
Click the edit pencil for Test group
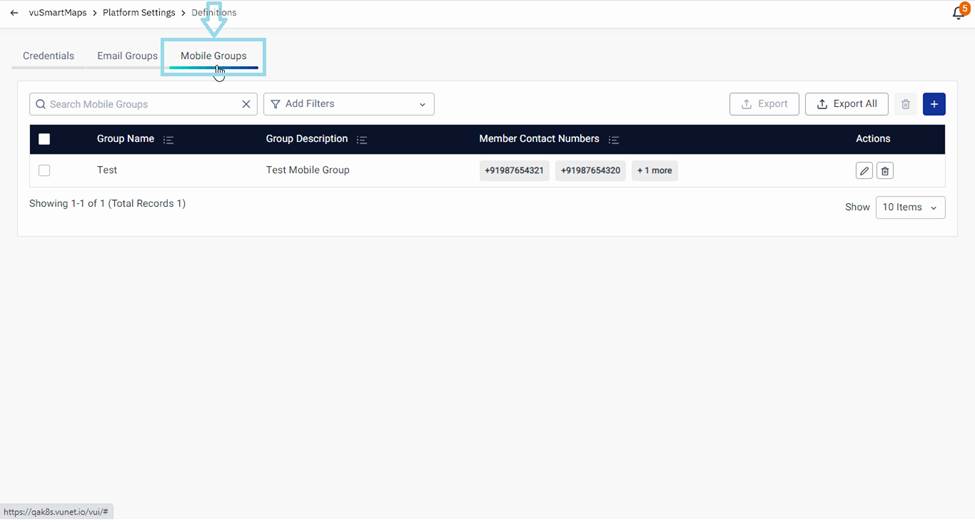864,171
